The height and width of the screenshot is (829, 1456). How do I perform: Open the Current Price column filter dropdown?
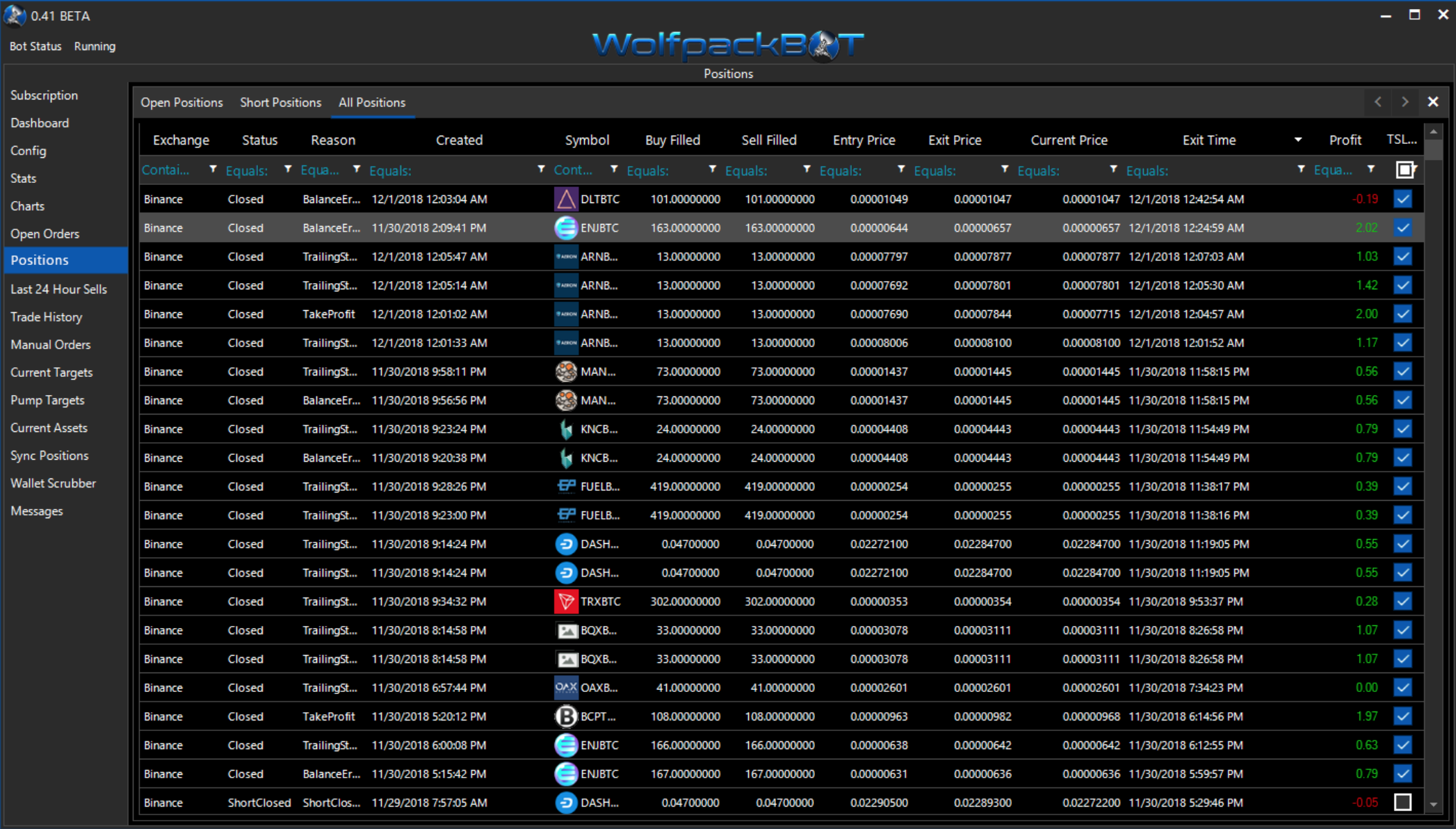(x=1113, y=170)
